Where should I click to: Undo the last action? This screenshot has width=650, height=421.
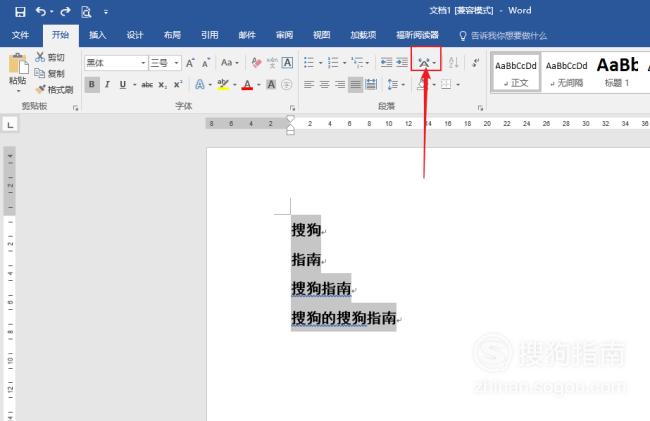click(x=41, y=12)
